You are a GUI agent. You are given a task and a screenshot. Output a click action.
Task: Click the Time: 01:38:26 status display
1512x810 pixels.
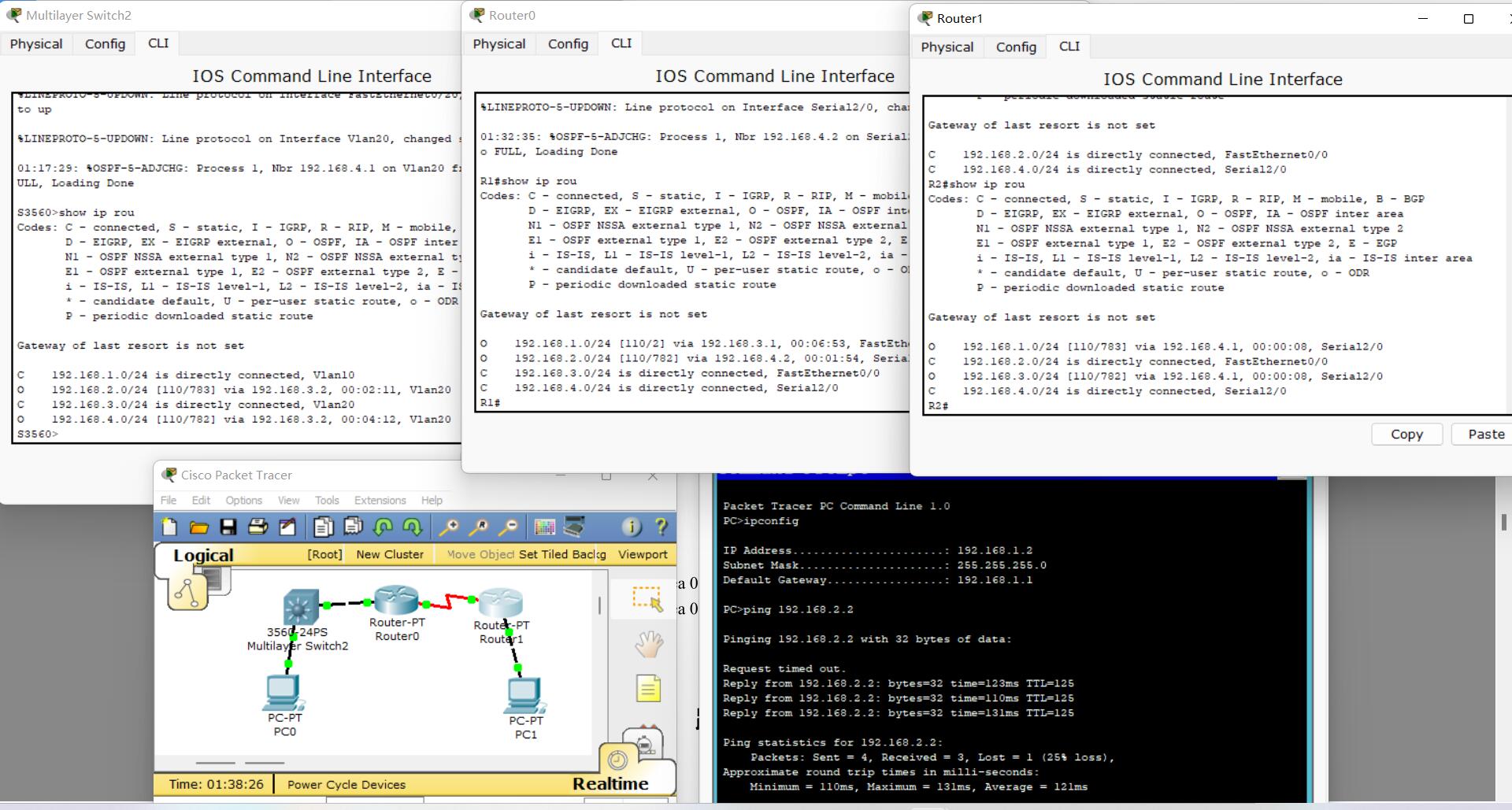(217, 785)
